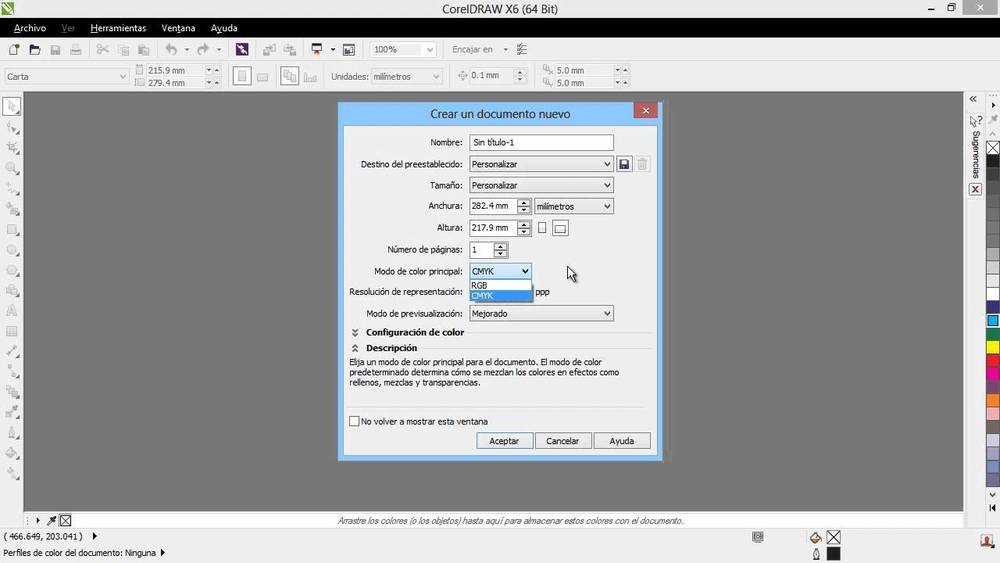
Task: Check 'No volver a mostrar esta ventana'
Action: coord(354,421)
